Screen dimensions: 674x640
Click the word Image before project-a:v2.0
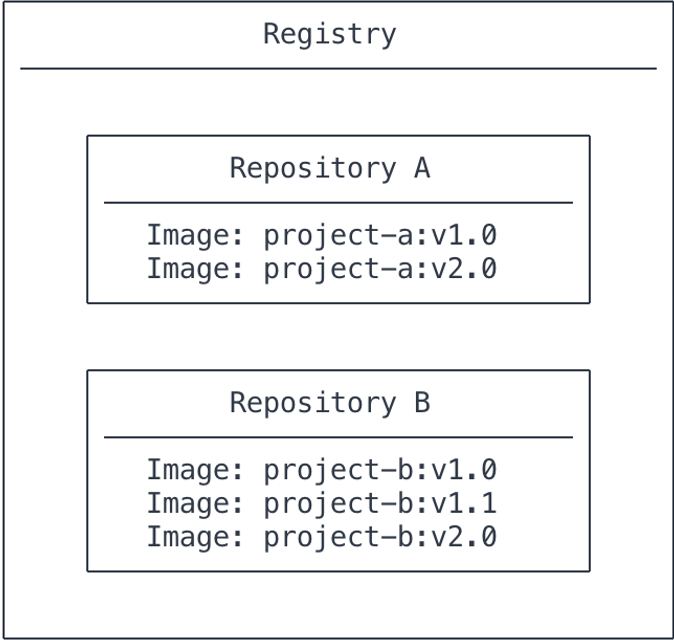pos(189,270)
